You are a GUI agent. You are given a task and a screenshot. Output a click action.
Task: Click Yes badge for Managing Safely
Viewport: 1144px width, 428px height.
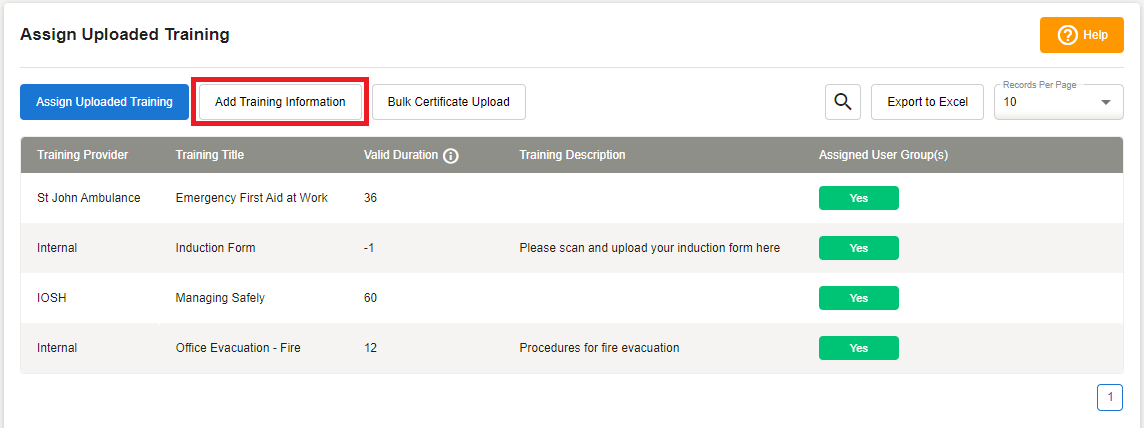pos(858,298)
